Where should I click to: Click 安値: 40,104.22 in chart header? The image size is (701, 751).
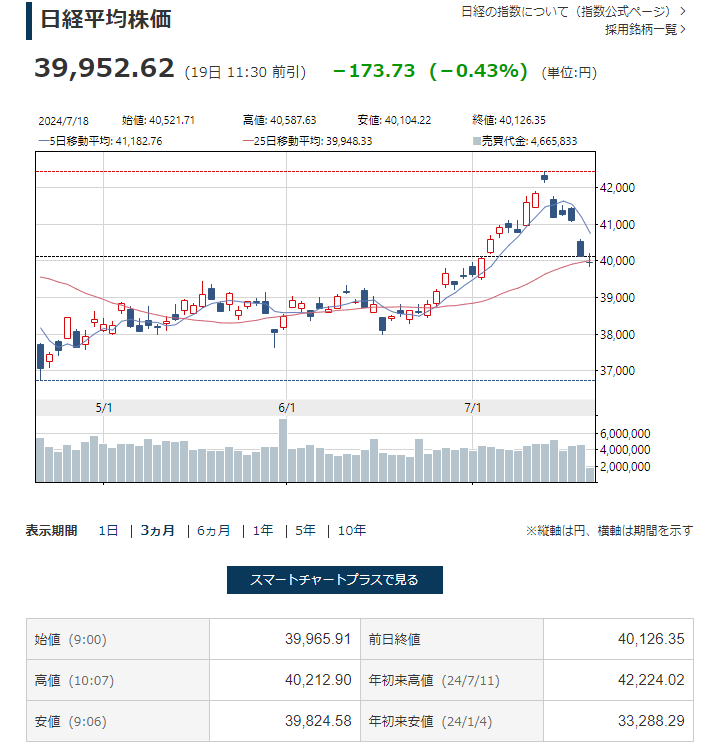[x=394, y=120]
